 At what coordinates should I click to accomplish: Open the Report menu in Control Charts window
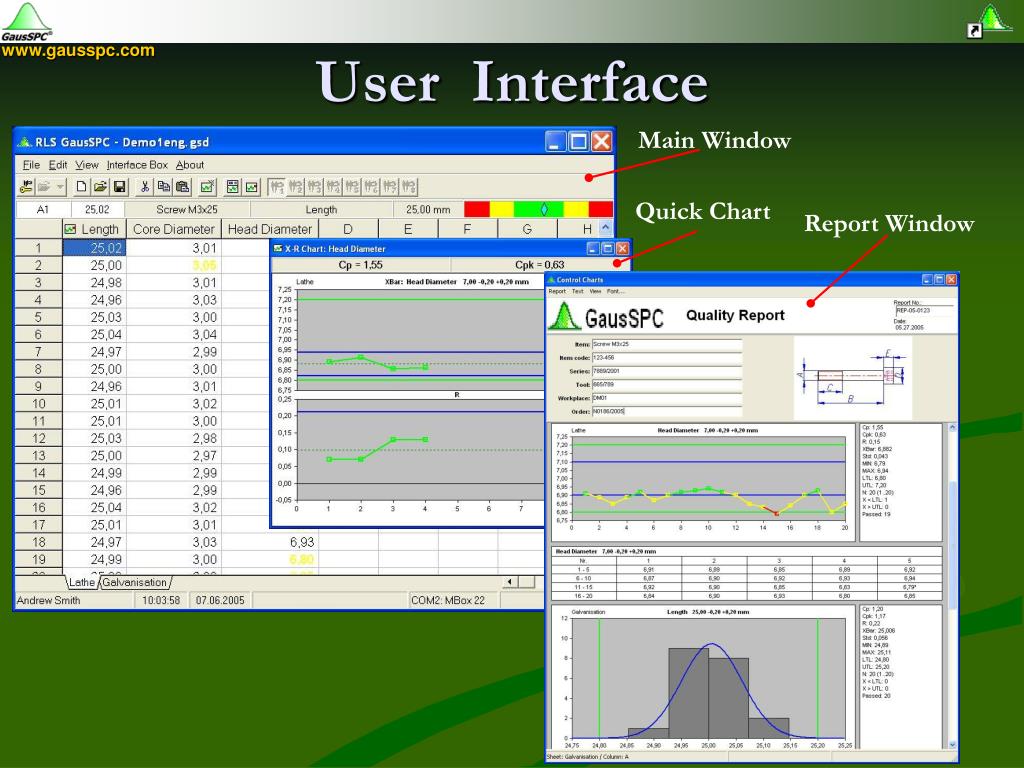[x=557, y=291]
